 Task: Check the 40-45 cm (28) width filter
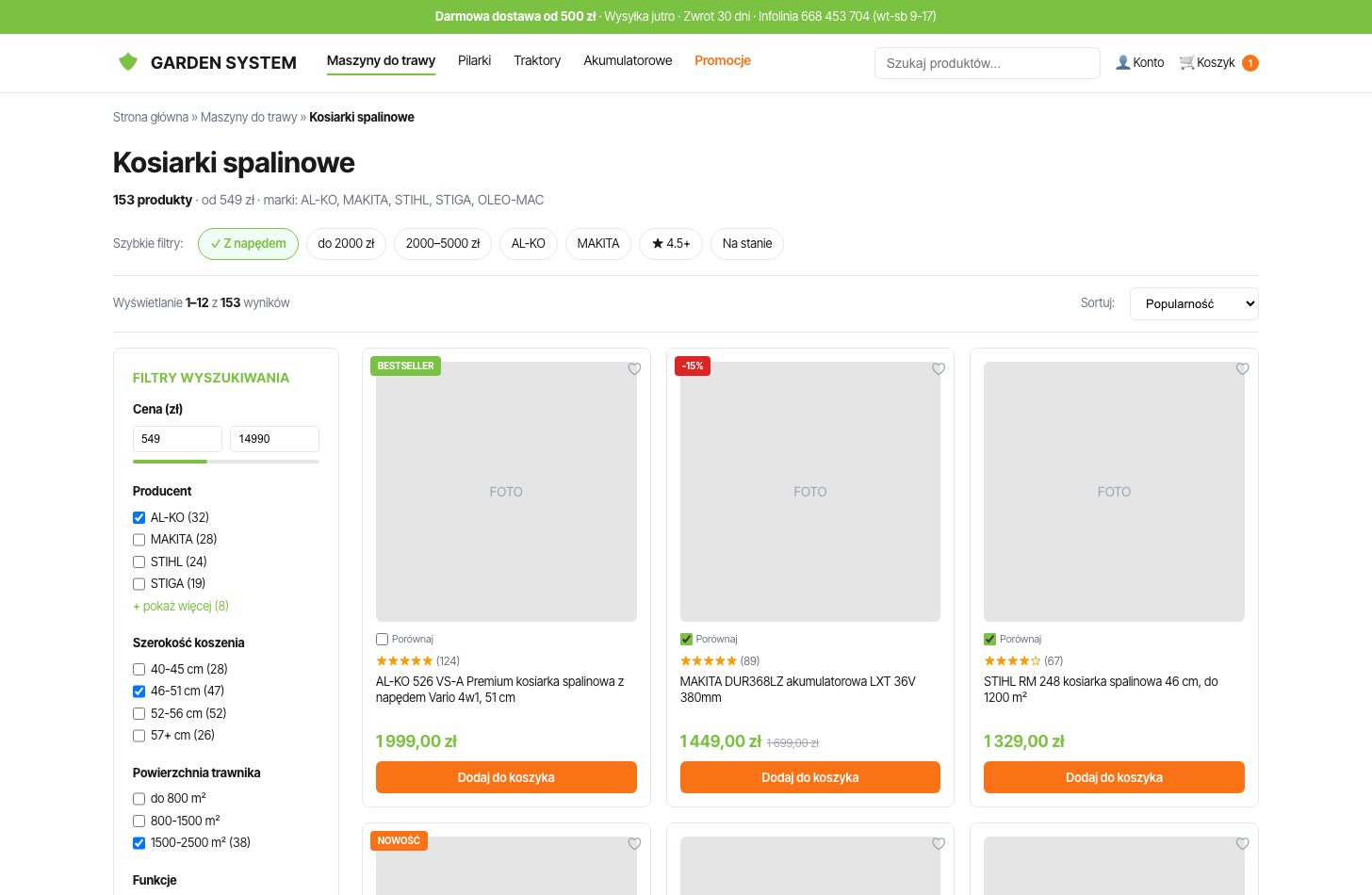(x=139, y=669)
